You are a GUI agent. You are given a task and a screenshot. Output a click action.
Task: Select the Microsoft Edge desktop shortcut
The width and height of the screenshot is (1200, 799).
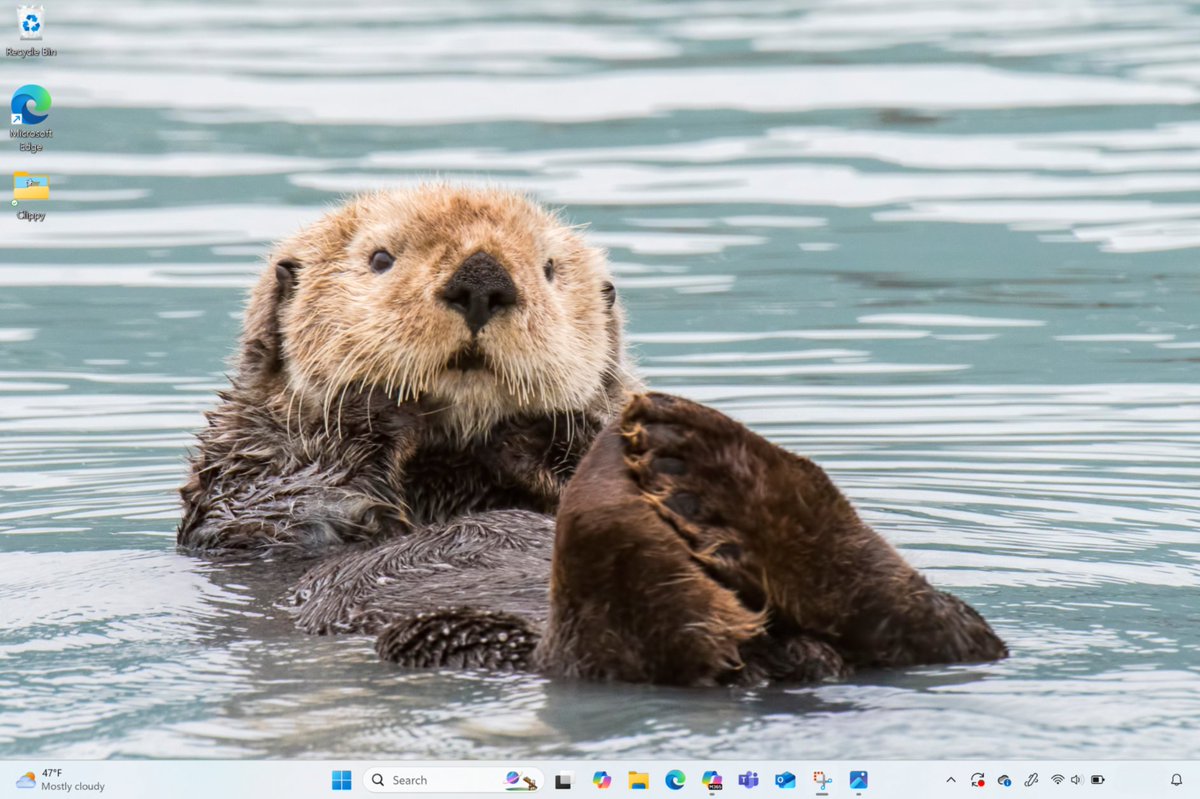click(x=30, y=119)
